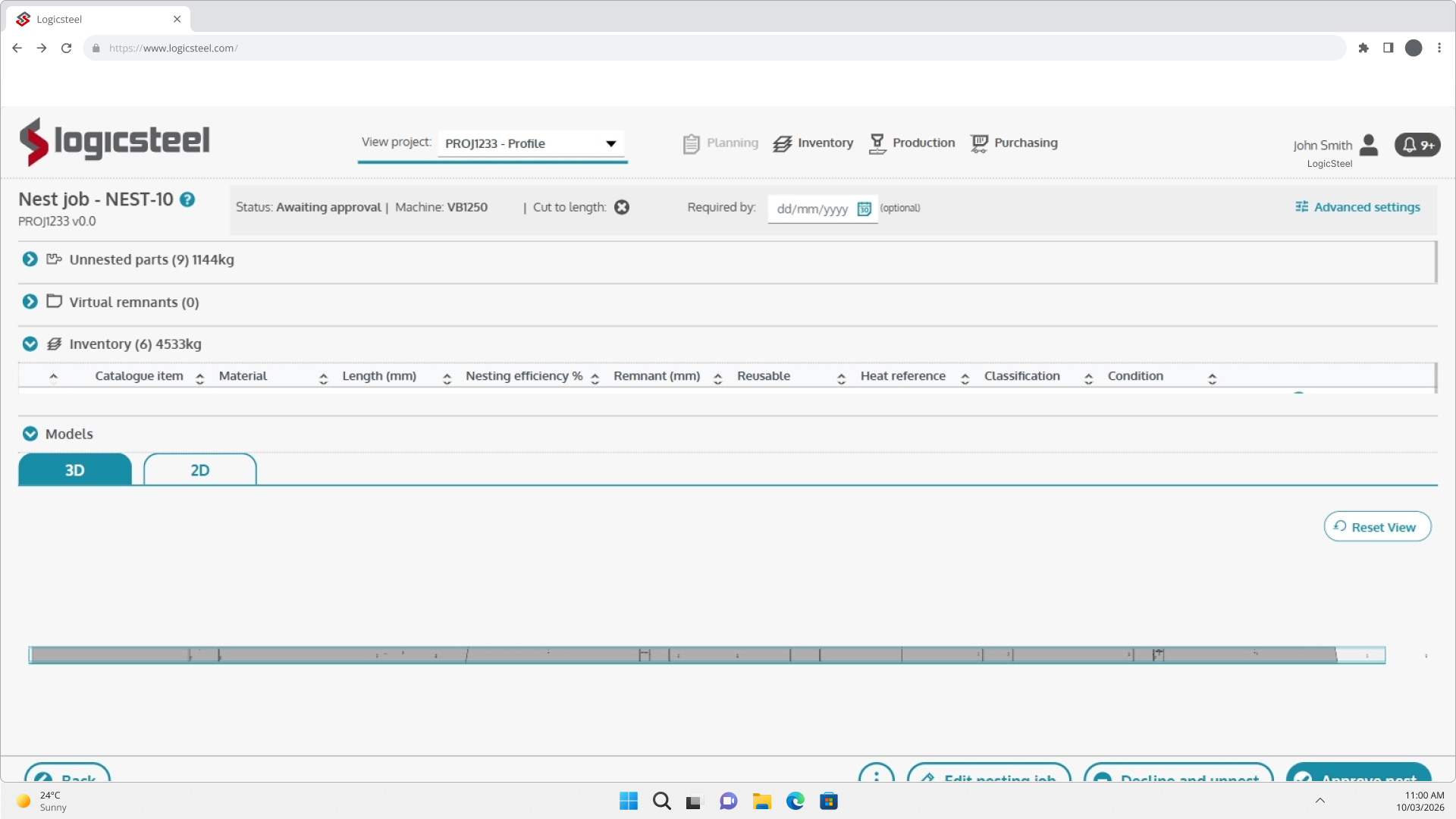Screen dimensions: 1456x819
Task: Open Microsoft Edge from the taskbar
Action: click(x=795, y=801)
